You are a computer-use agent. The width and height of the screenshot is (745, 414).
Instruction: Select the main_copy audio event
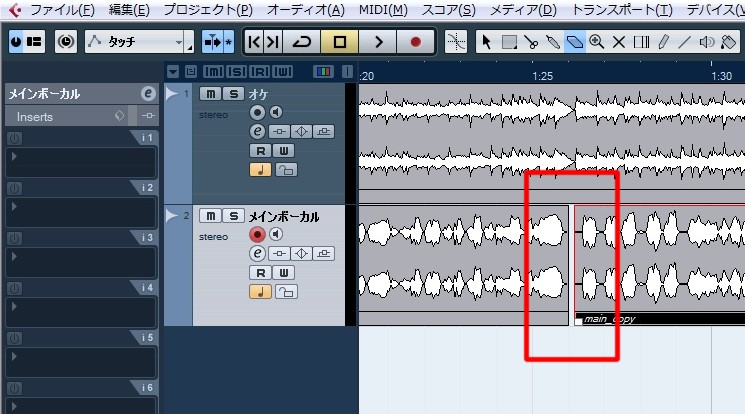pyautogui.click(x=659, y=265)
